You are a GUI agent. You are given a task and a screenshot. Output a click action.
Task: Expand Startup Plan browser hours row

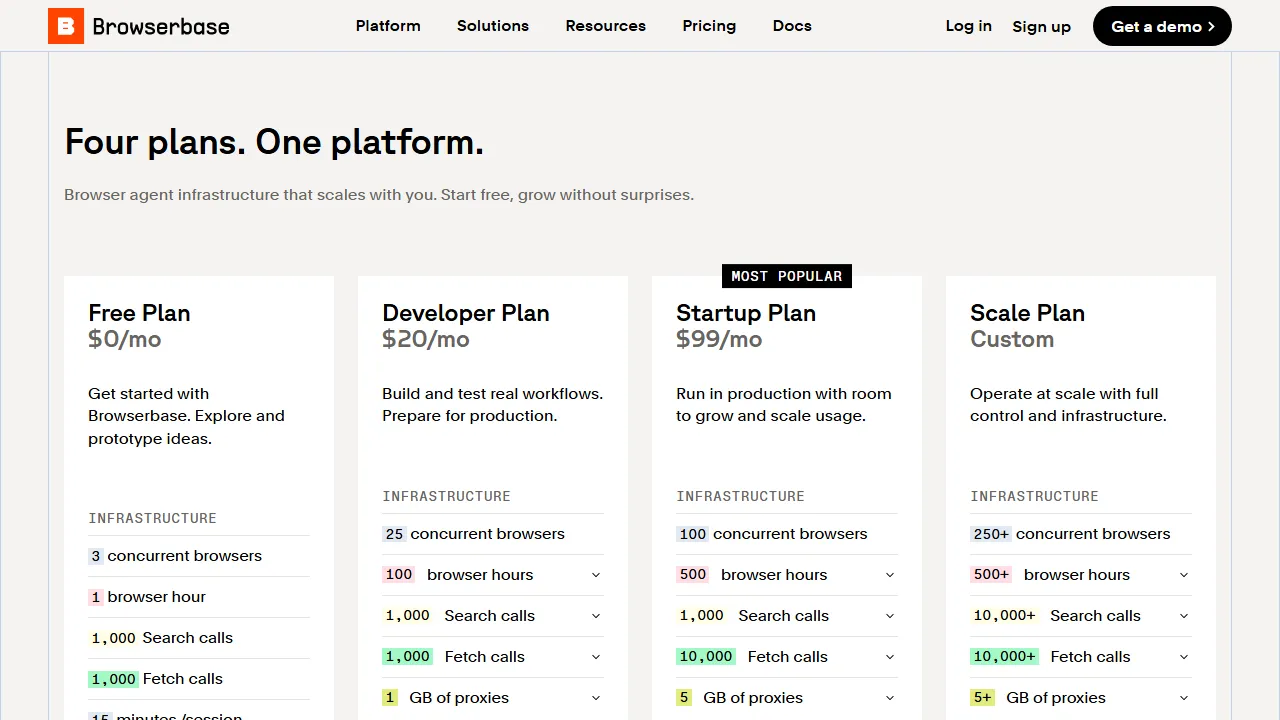point(787,575)
